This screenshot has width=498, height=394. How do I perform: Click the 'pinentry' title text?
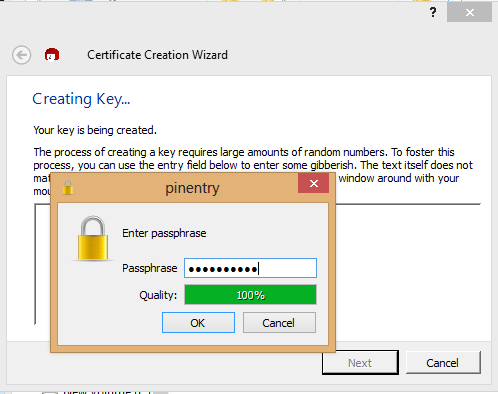[x=192, y=188]
